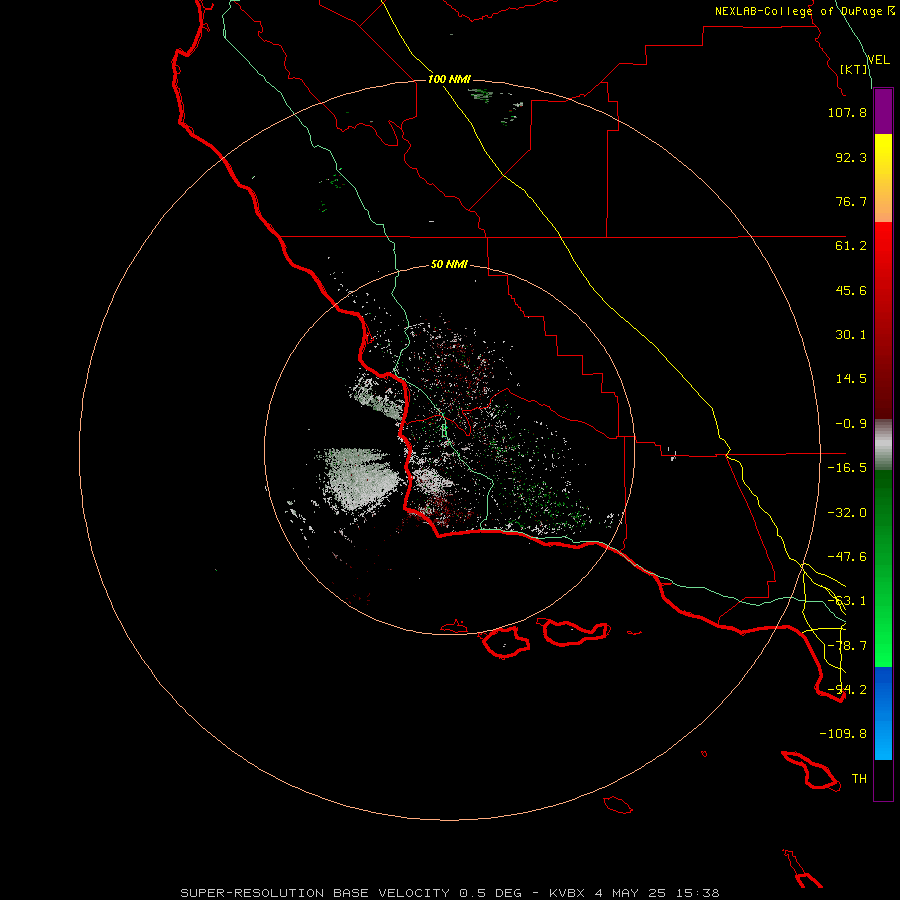Screen dimensions: 900x900
Task: Click the -32.0 scale value
Action: pyautogui.click(x=847, y=513)
